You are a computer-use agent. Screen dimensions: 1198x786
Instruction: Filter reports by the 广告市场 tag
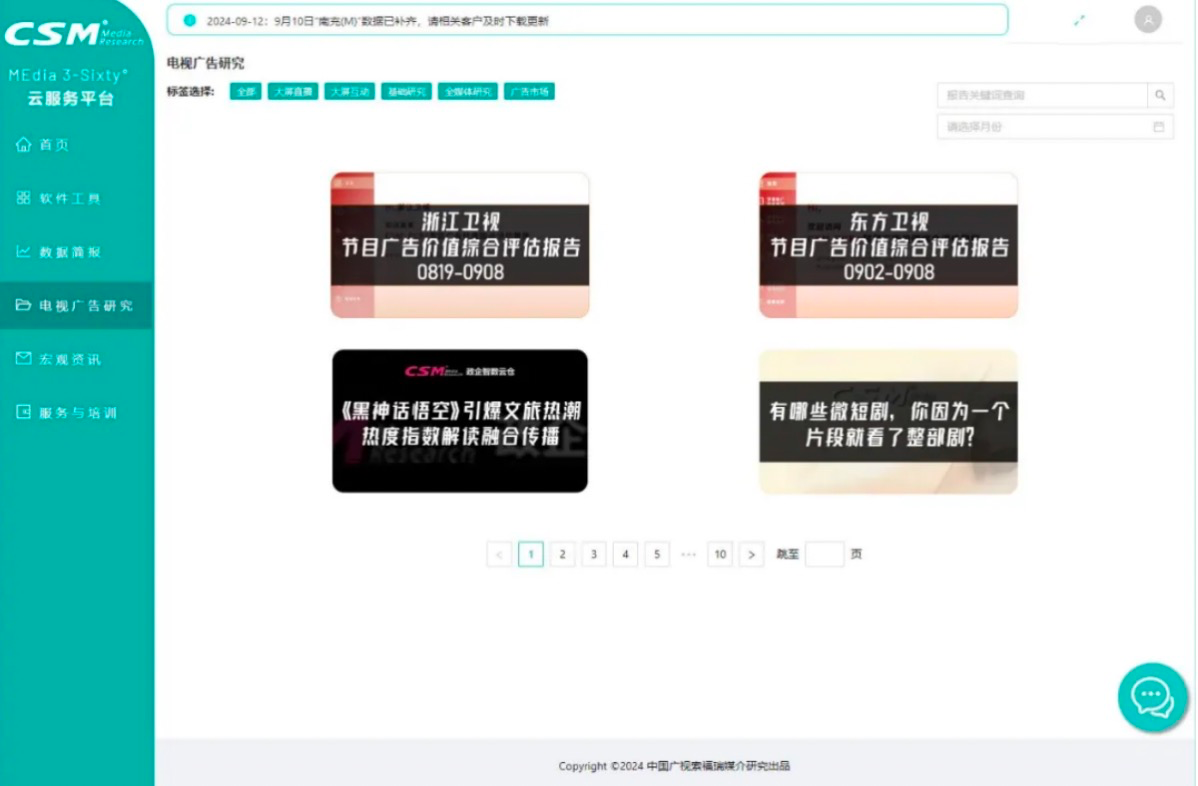[529, 92]
